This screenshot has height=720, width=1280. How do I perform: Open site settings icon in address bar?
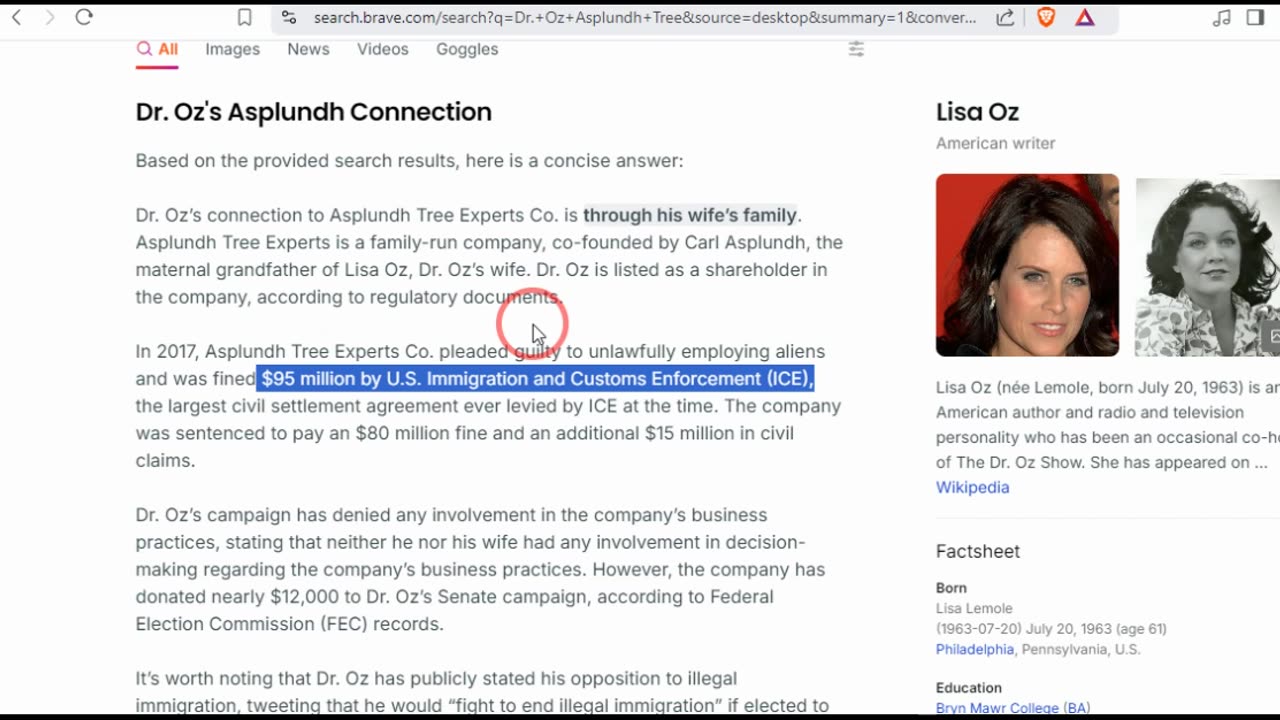pyautogui.click(x=289, y=17)
